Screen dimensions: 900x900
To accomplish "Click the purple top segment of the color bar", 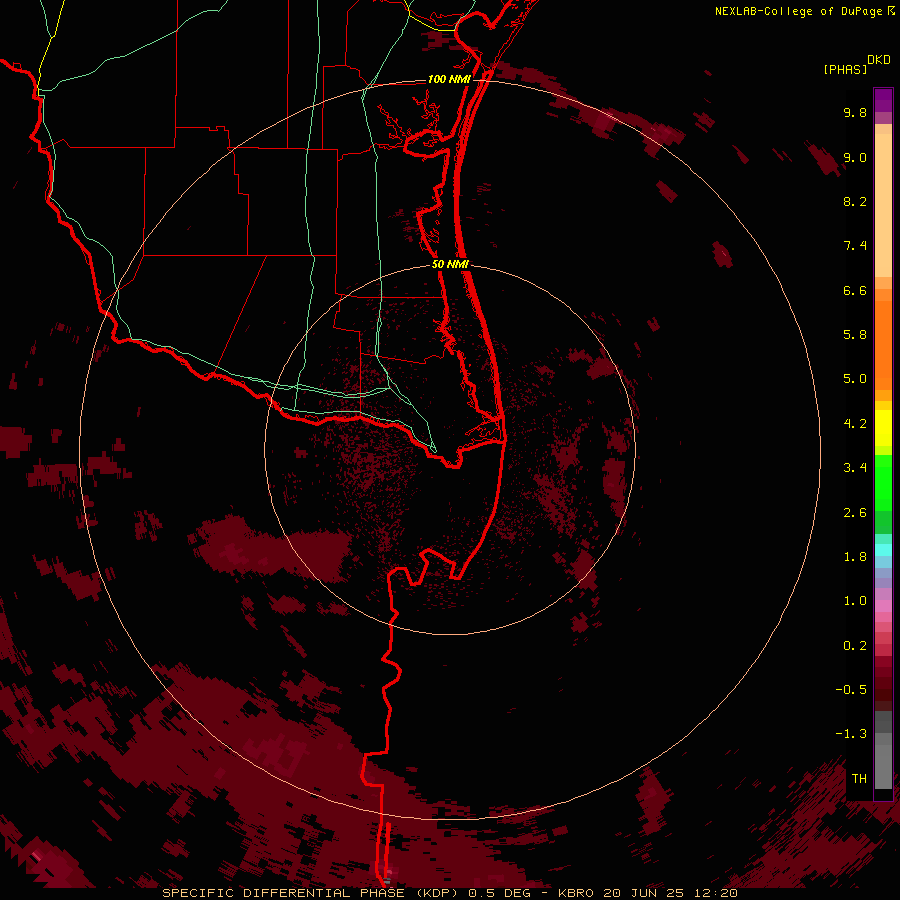I will [x=883, y=100].
